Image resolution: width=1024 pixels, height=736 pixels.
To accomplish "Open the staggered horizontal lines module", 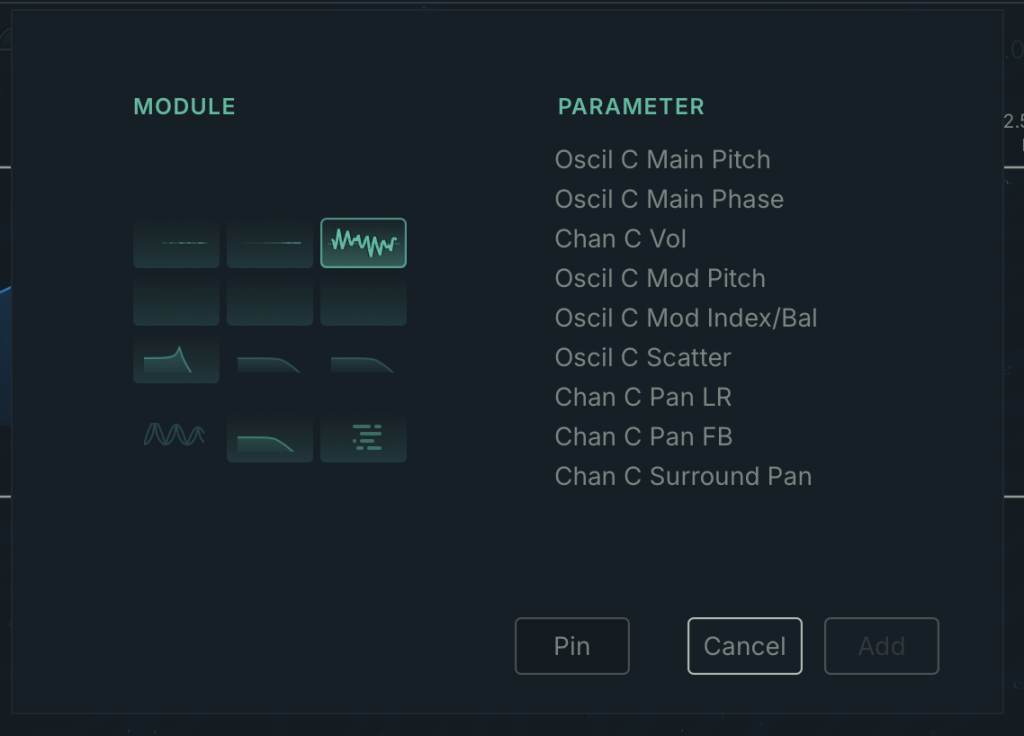I will [363, 437].
